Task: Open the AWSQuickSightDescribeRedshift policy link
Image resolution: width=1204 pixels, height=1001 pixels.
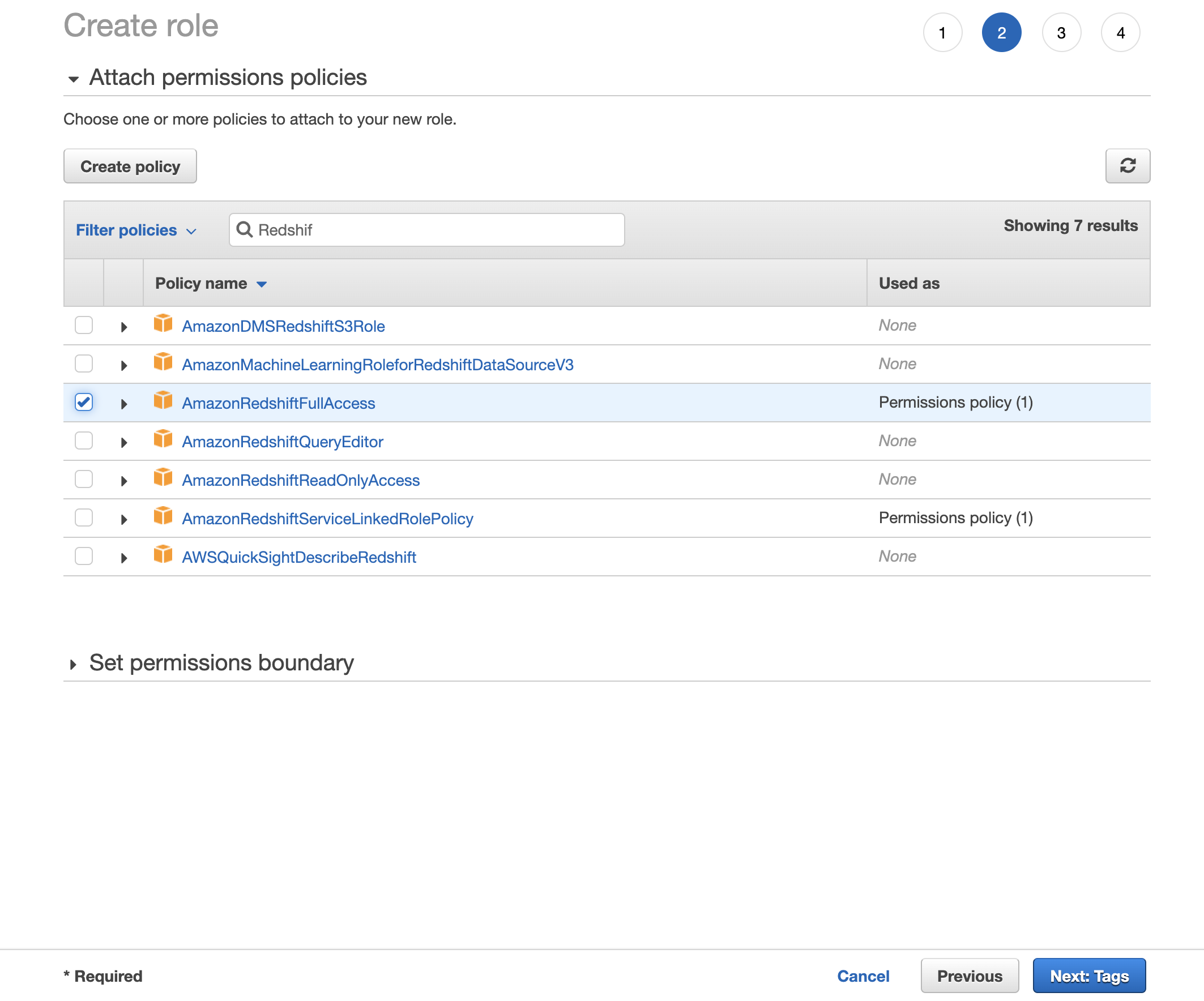Action: (x=299, y=557)
